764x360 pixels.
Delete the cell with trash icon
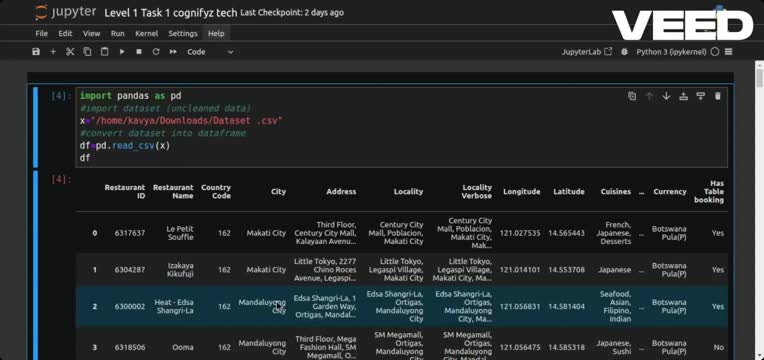point(717,96)
